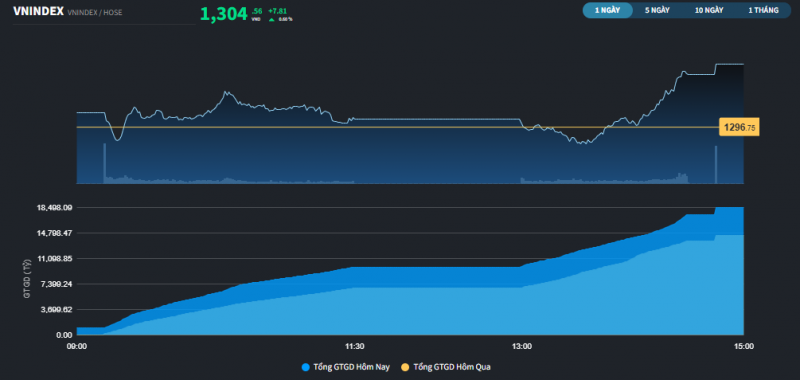The height and width of the screenshot is (380, 800).
Task: Click the blue legend circle for Hôm Nay
Action: point(306,367)
